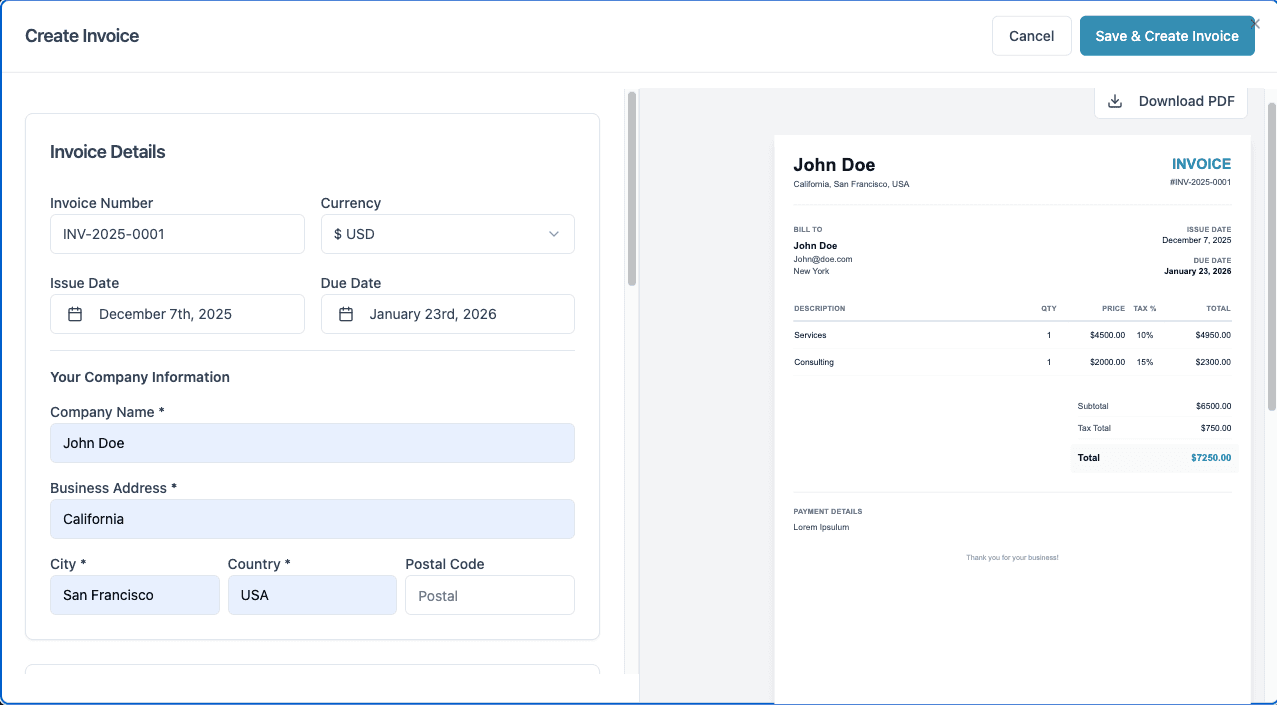
Task: Select the Country field showing USA
Action: click(x=312, y=594)
